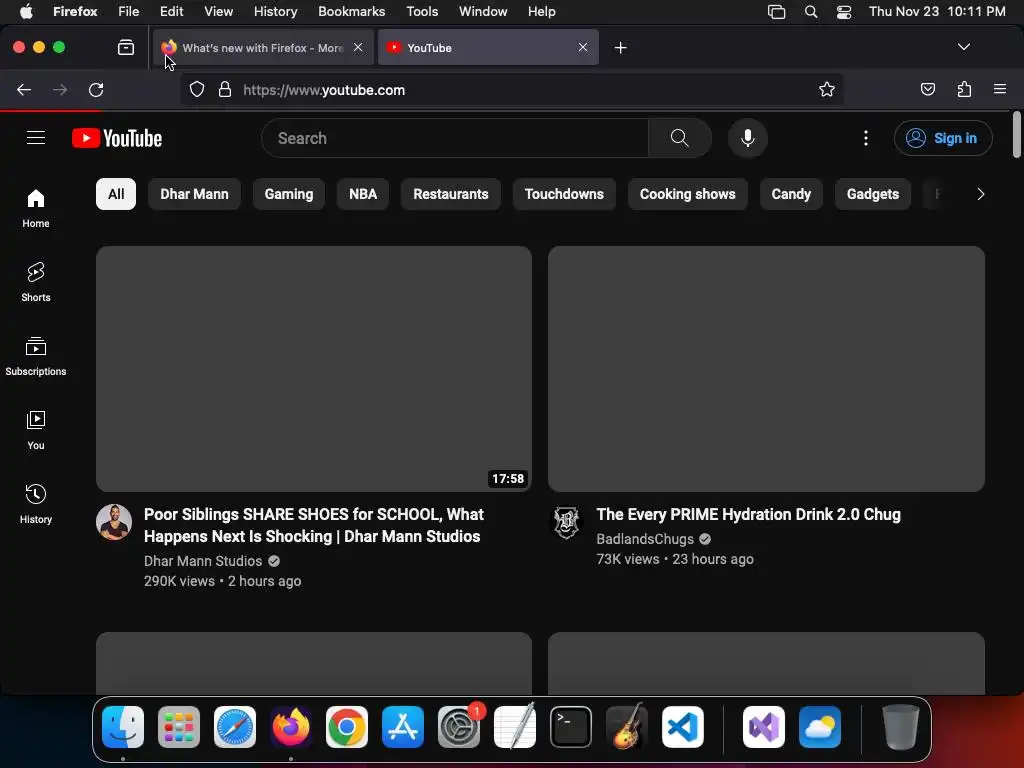Launch GarageBand from the Dock

[627, 727]
